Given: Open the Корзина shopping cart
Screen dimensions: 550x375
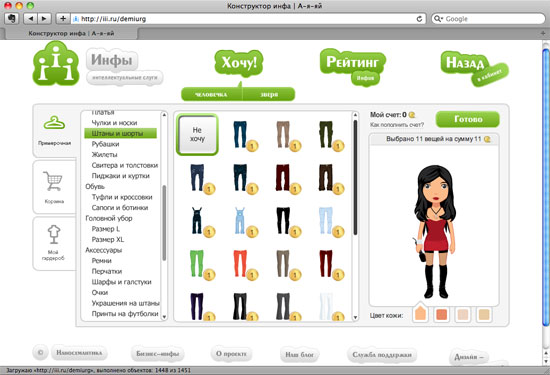Looking at the screenshot, I should 54,187.
